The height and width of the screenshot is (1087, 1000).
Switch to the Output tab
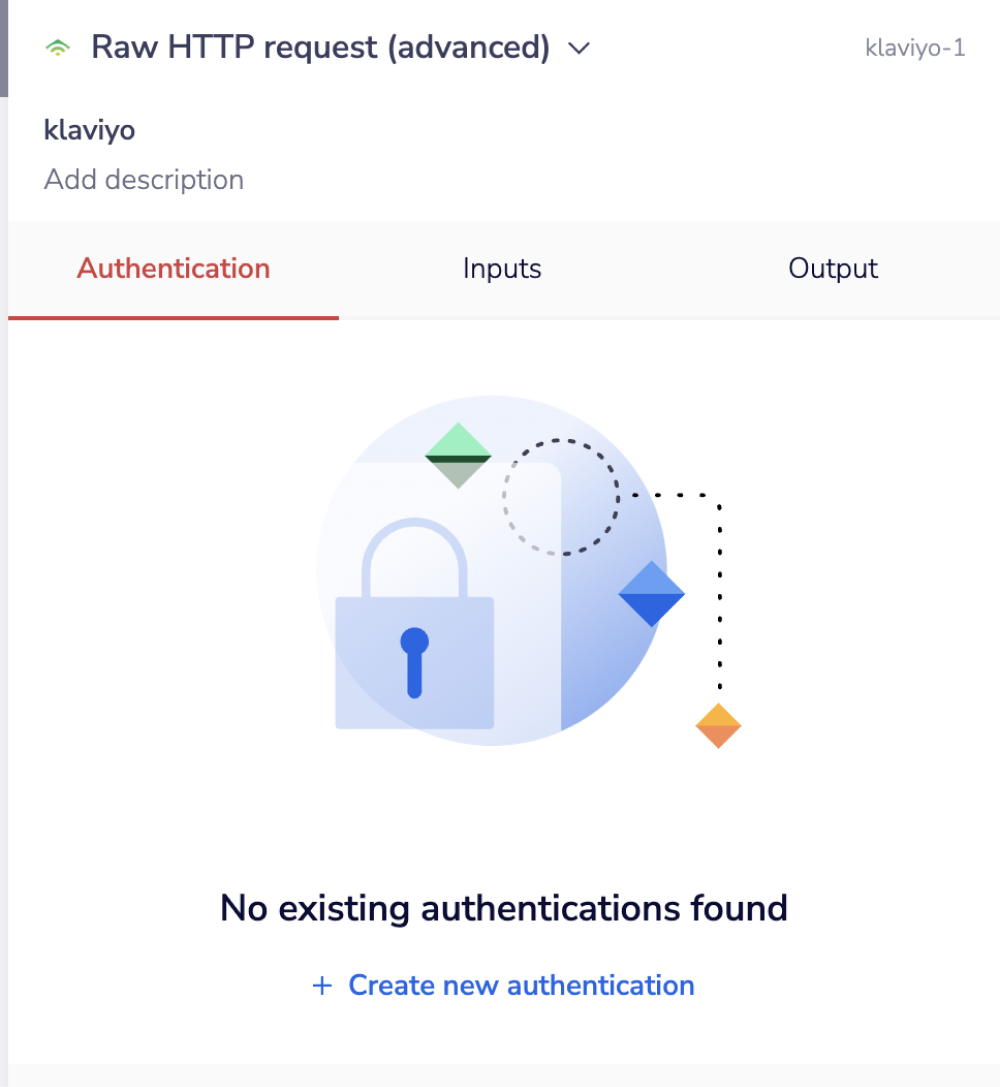833,268
